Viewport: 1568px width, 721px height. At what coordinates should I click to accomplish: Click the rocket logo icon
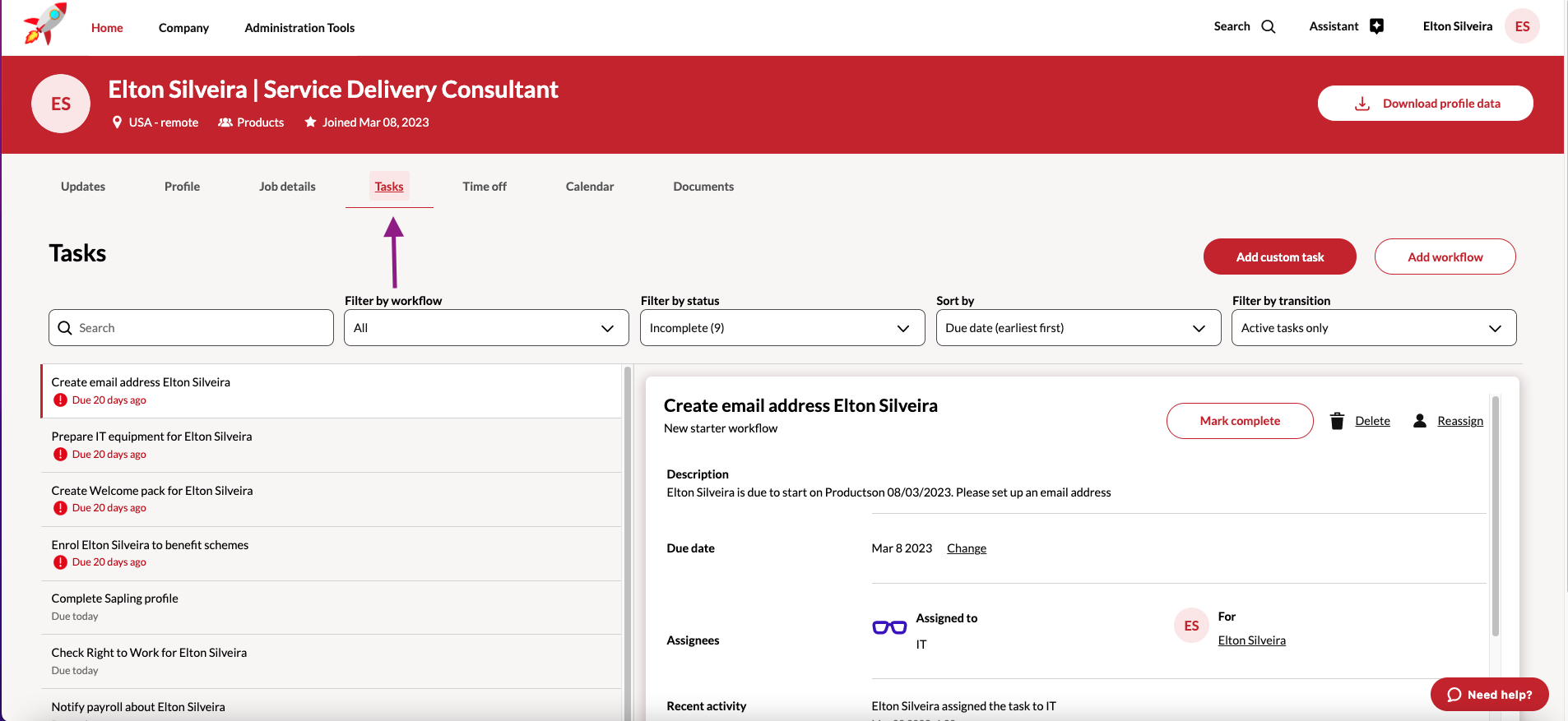pos(45,24)
